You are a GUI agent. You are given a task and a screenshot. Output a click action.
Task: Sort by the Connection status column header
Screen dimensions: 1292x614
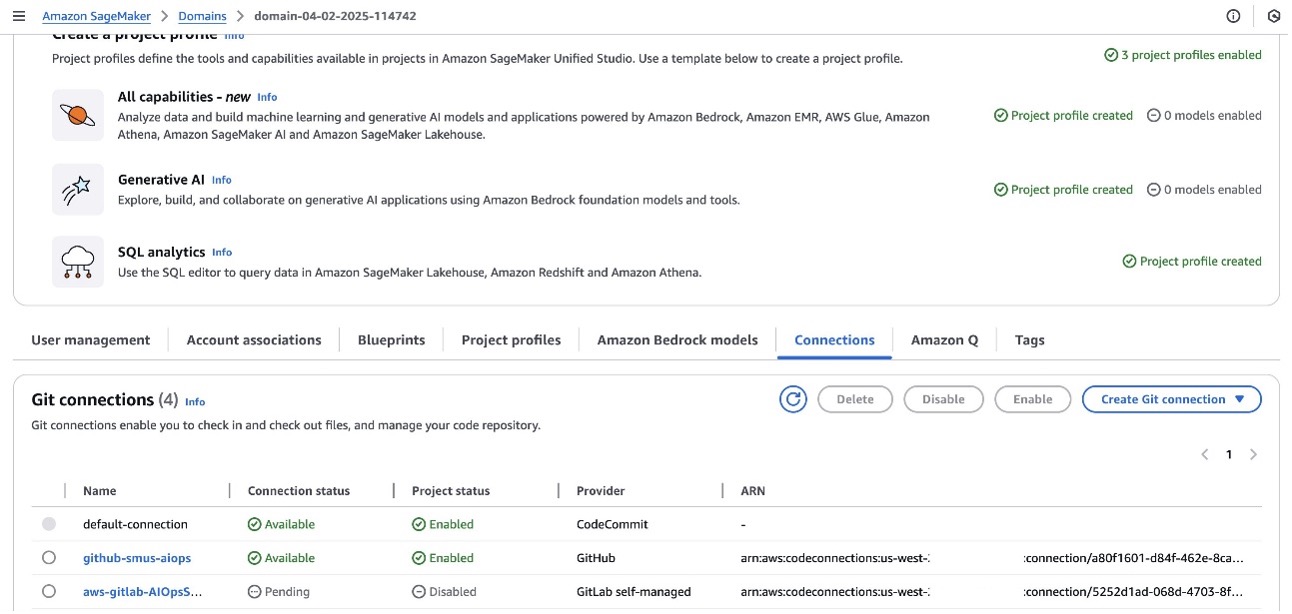coord(299,491)
